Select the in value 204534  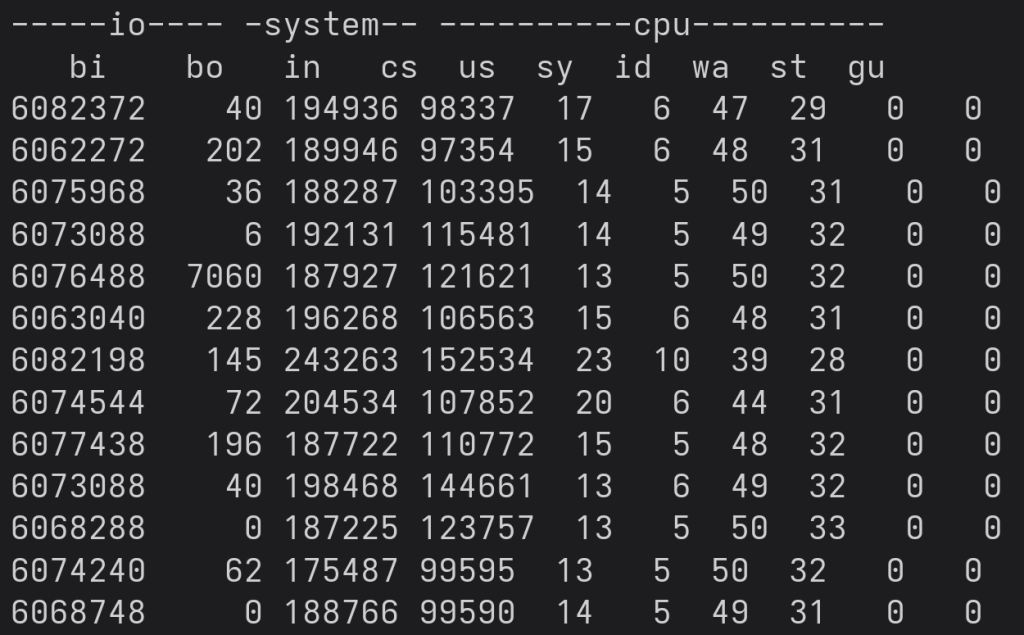pos(340,403)
